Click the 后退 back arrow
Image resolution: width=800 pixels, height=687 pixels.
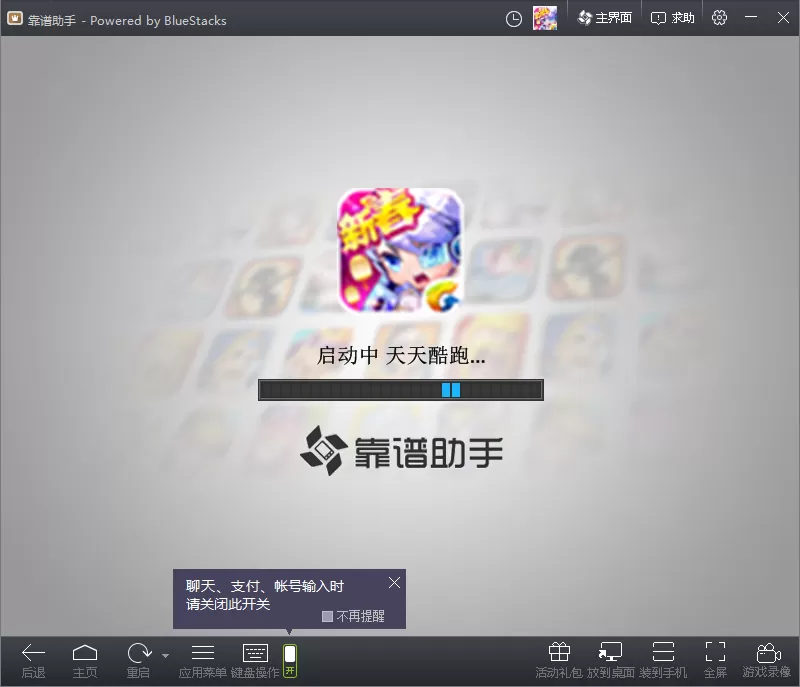pyautogui.click(x=34, y=660)
